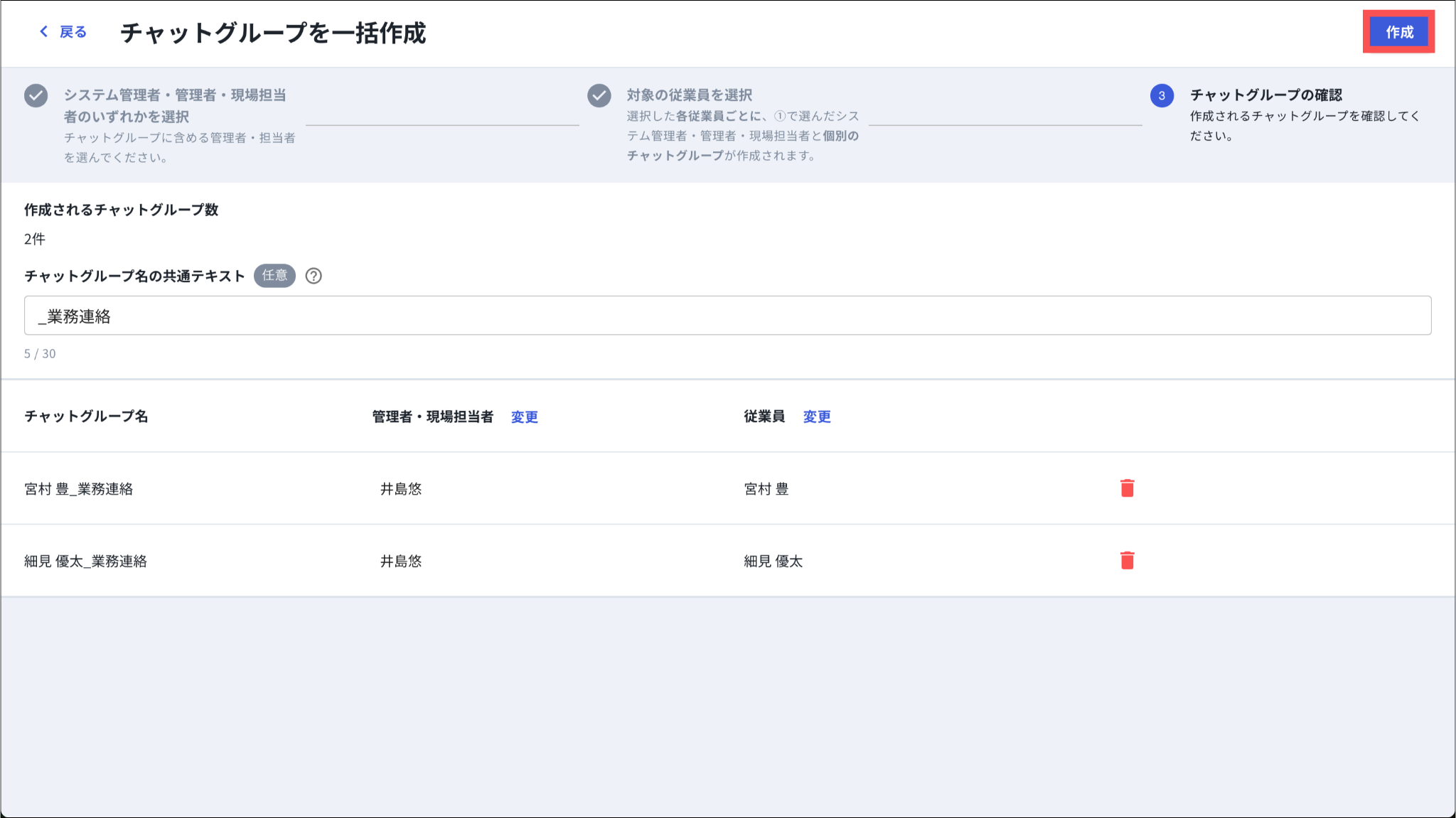Click step two completed checkmark icon
This screenshot has width=1456, height=818.
pyautogui.click(x=599, y=95)
